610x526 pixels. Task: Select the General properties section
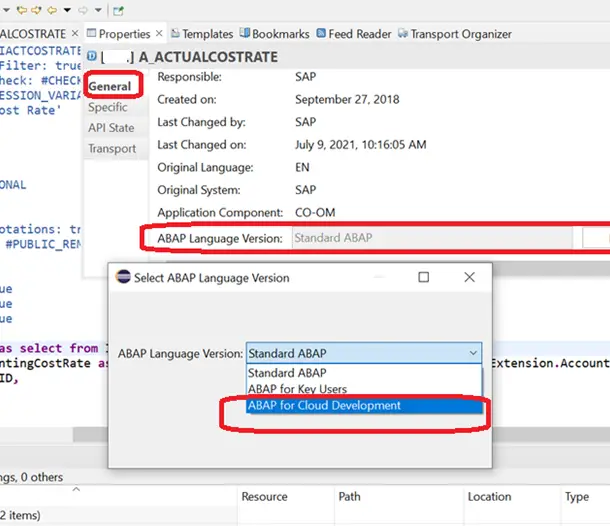(x=110, y=86)
